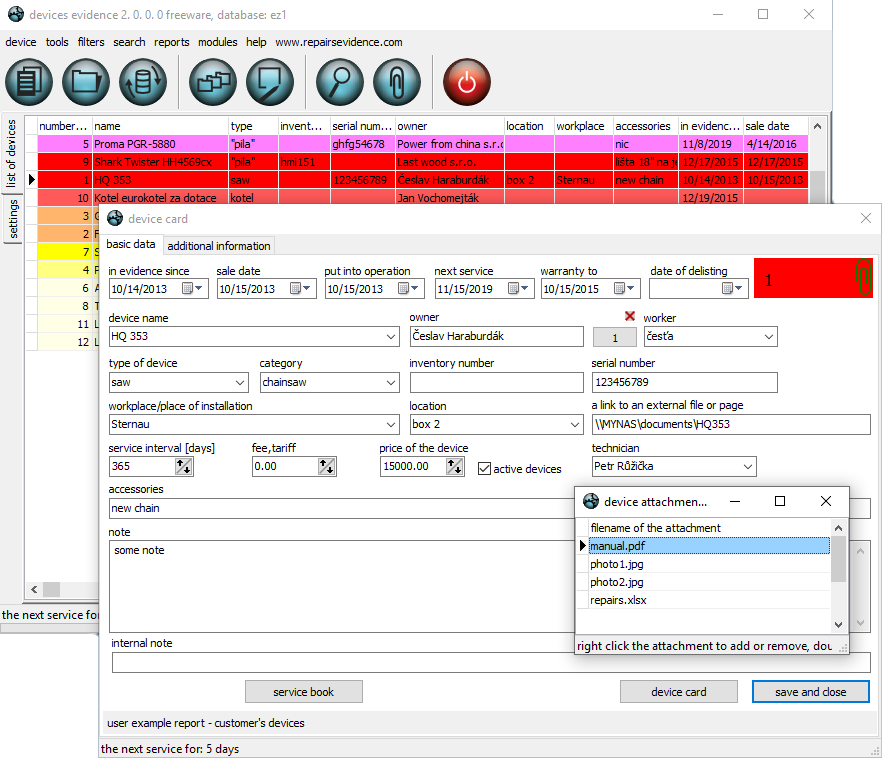The width and height of the screenshot is (882, 758).
Task: Click the accessories field containing new chain
Action: (341, 508)
